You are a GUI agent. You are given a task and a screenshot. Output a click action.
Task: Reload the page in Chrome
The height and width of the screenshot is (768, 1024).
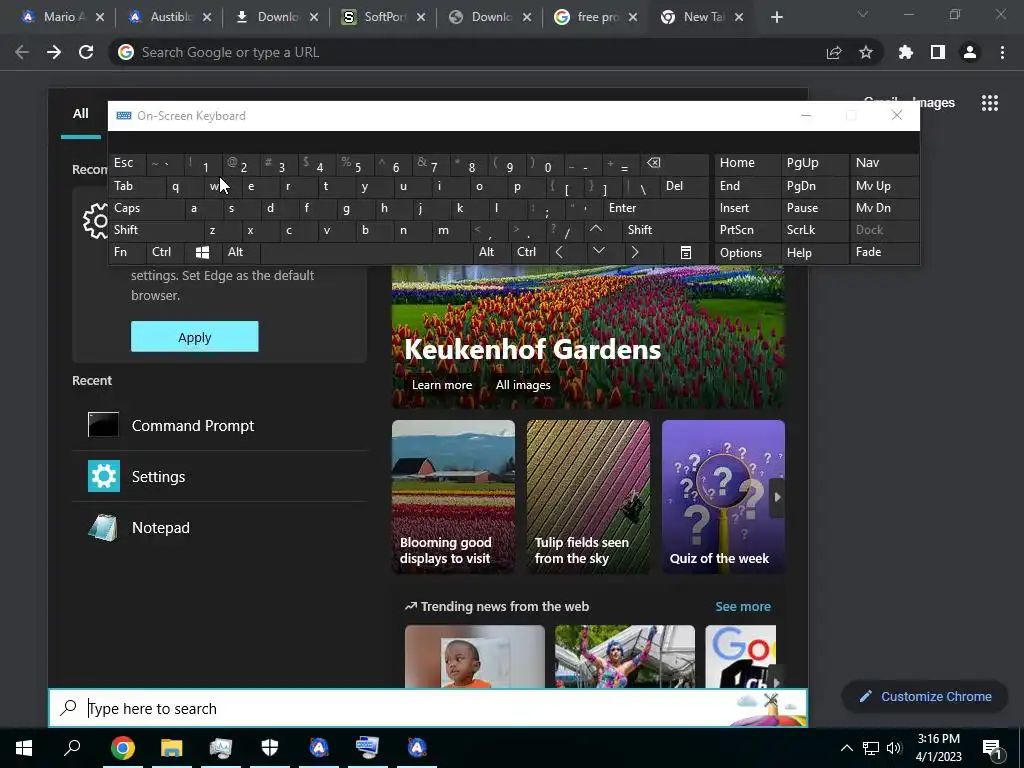[x=86, y=52]
